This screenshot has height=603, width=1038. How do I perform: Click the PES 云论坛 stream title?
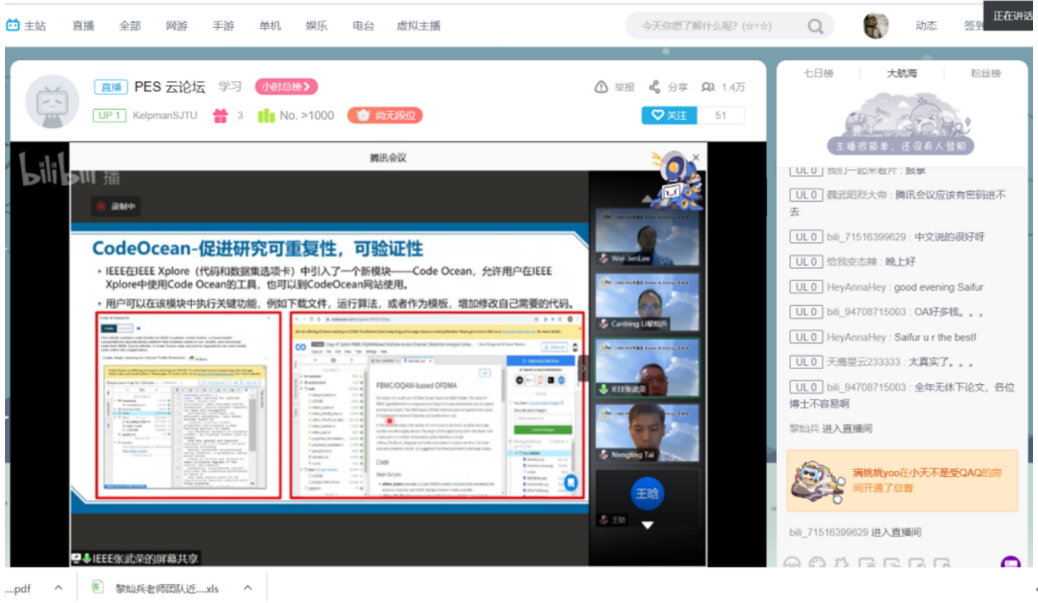[169, 87]
